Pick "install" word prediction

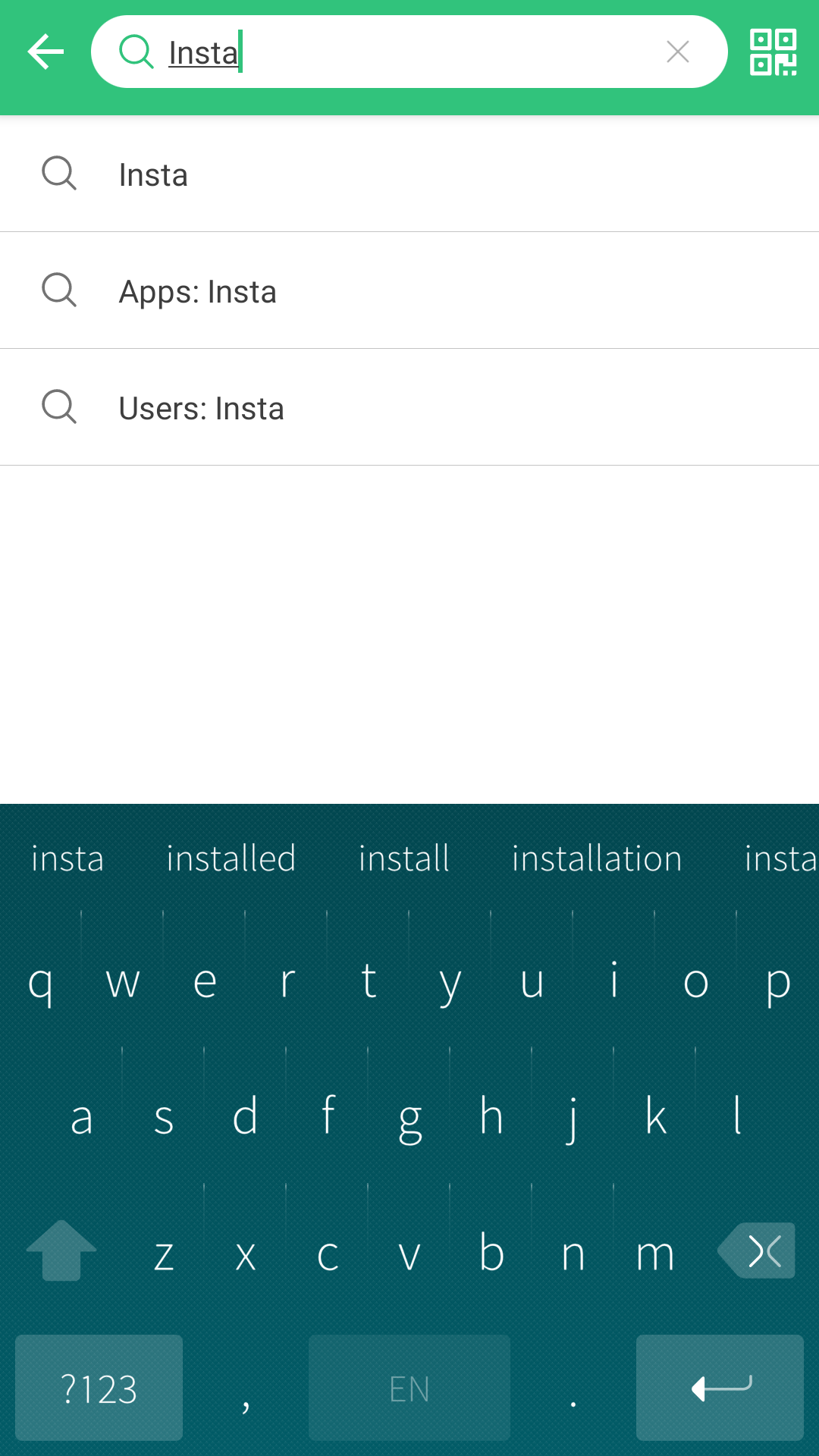point(403,859)
